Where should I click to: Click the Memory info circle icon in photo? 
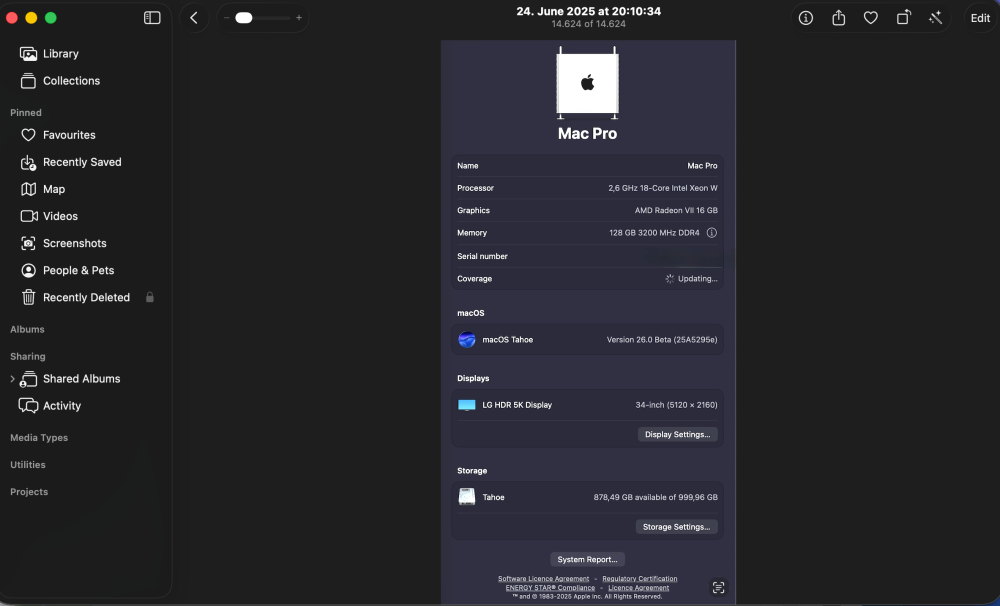click(712, 233)
